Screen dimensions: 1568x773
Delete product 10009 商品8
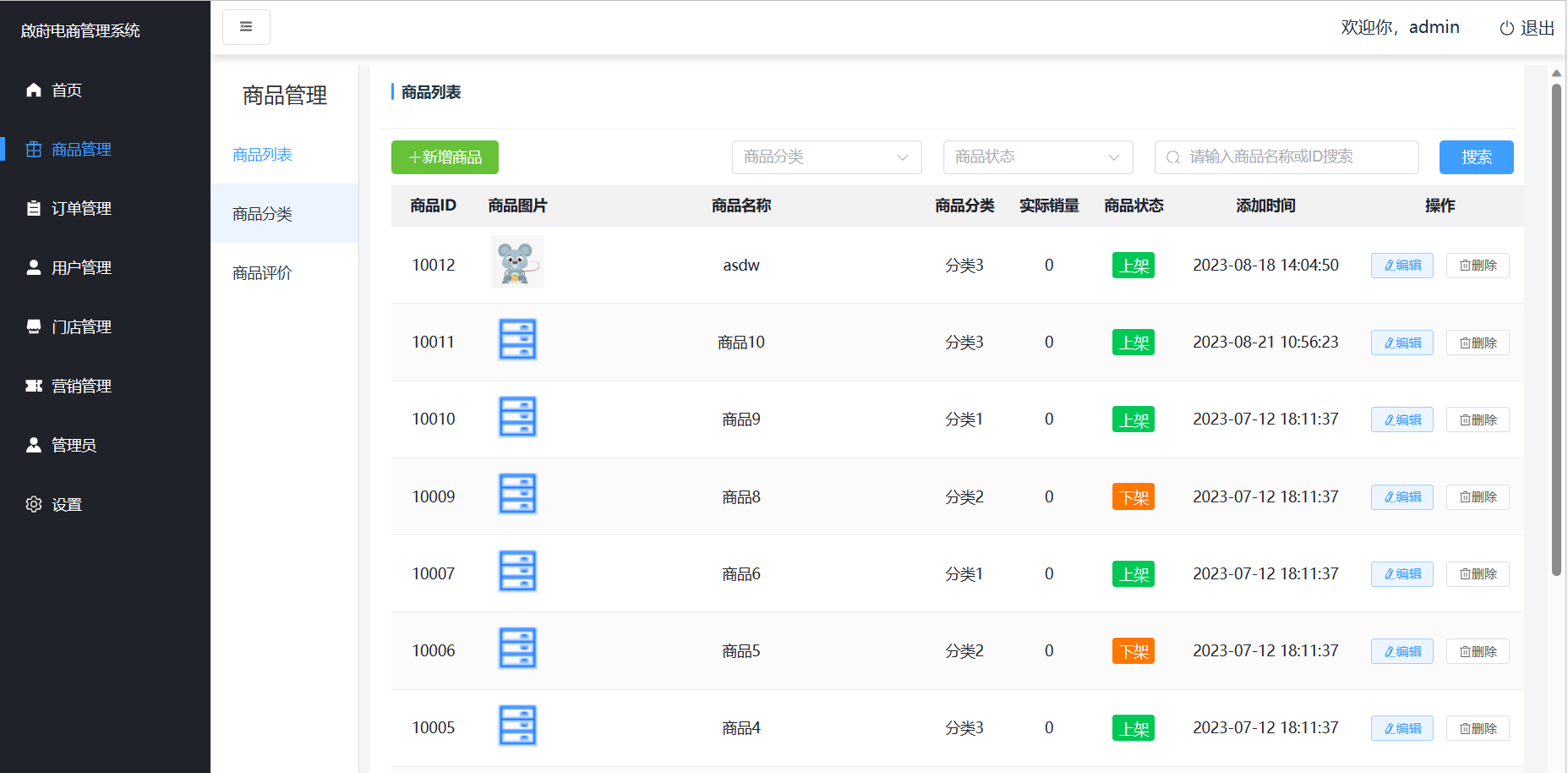click(x=1478, y=496)
